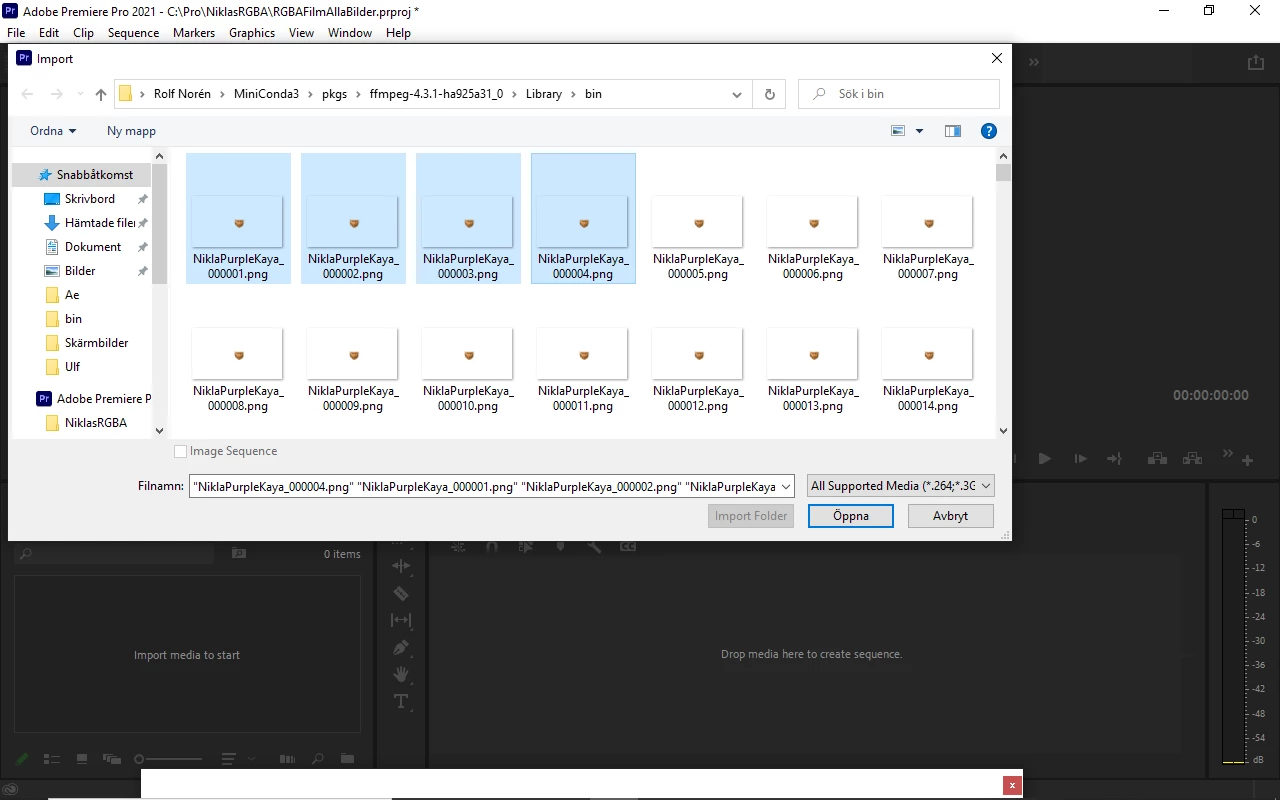Click the Lift icon in Program monitor
This screenshot has width=1280, height=800.
(x=1157, y=459)
